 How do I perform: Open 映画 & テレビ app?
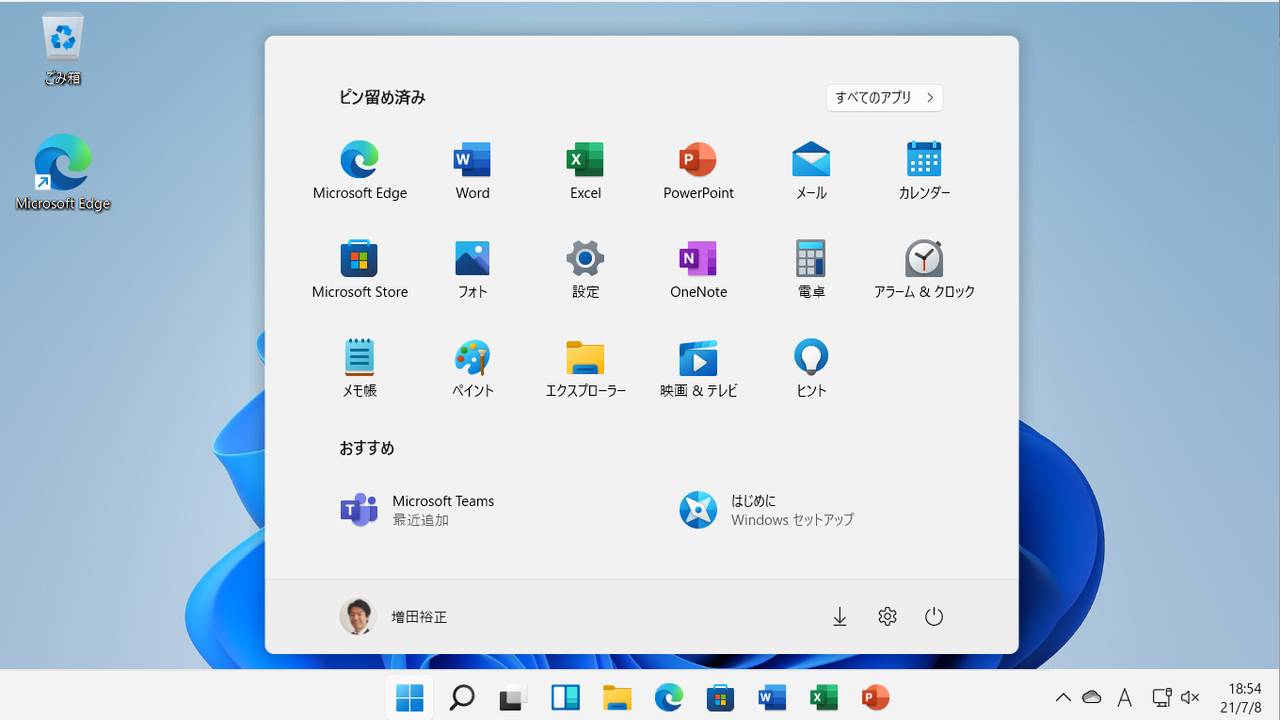[x=698, y=368]
